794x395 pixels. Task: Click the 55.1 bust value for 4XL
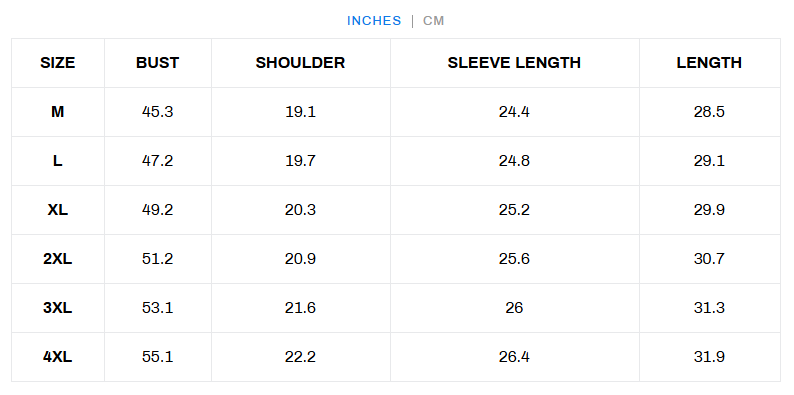click(157, 357)
